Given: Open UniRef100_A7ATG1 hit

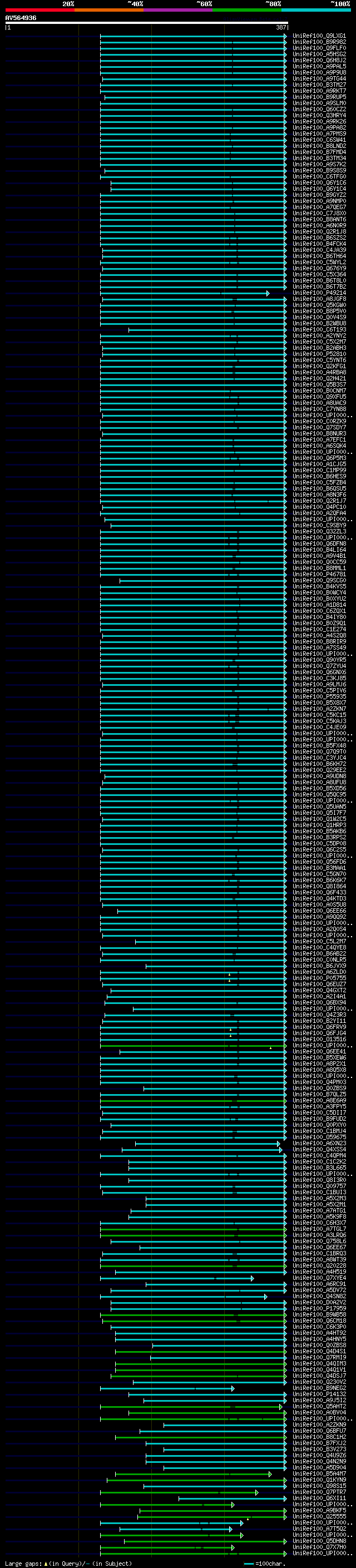Looking at the screenshot, I should (x=319, y=1210).
